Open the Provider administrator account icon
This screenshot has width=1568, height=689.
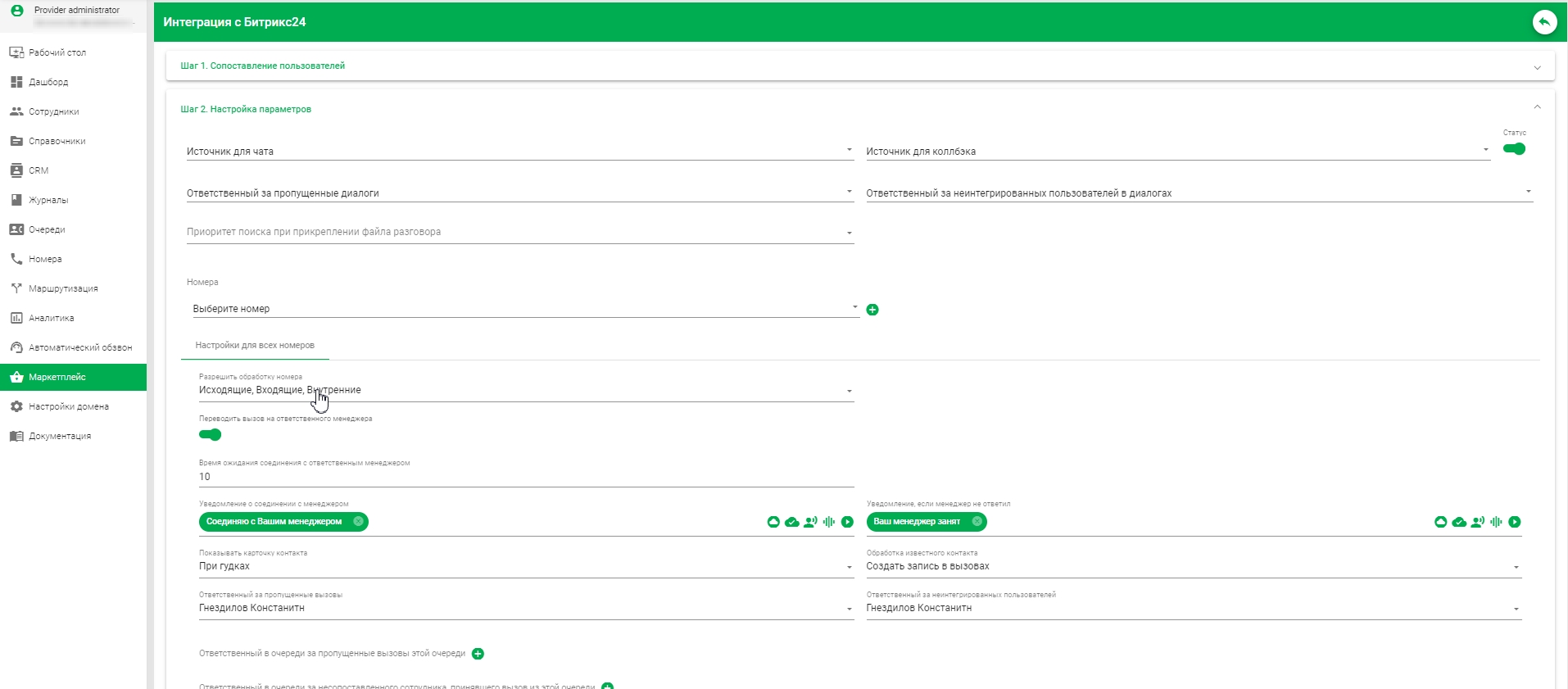pyautogui.click(x=16, y=11)
